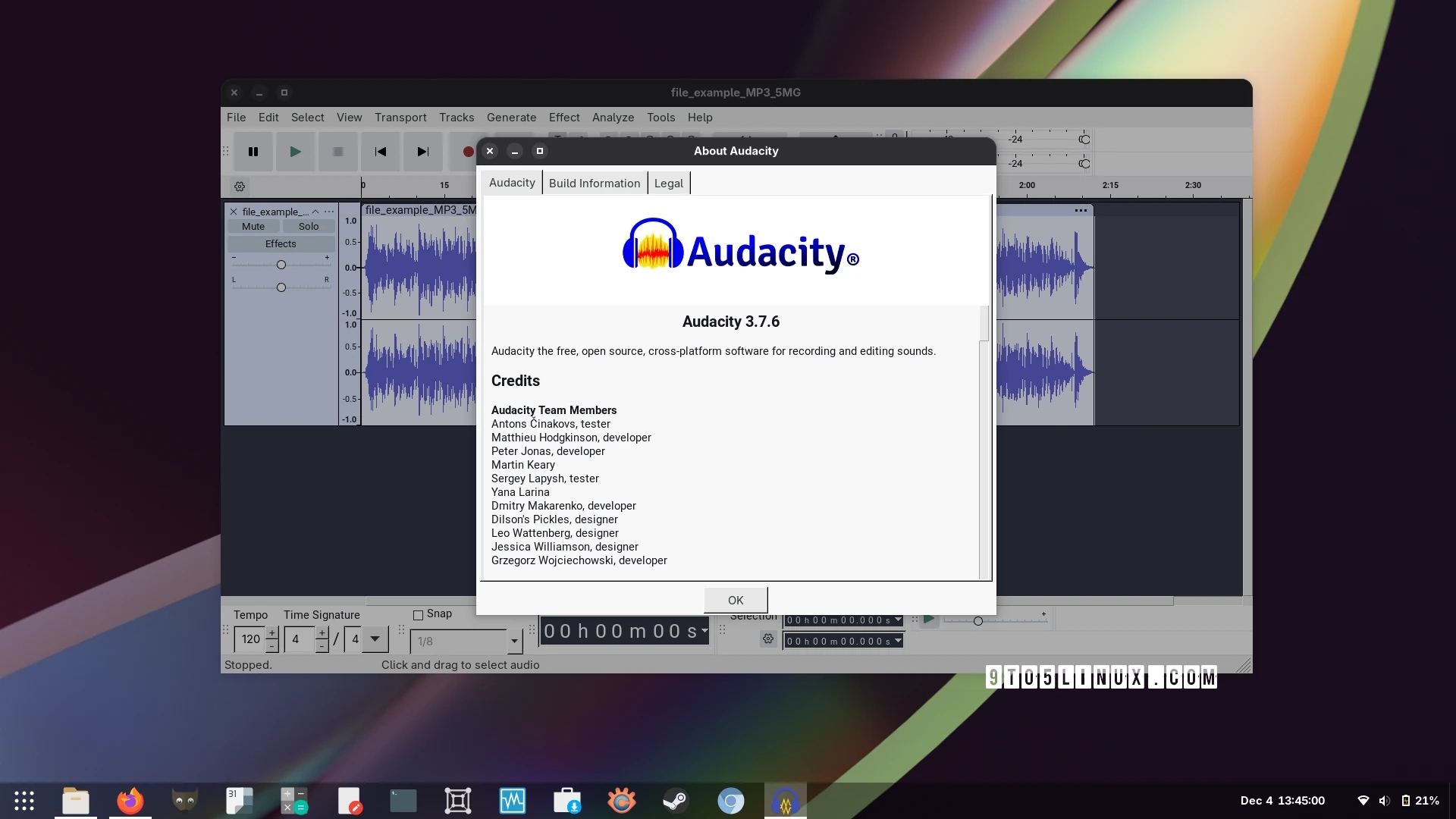
Task: Skip to the start of the project
Action: tap(380, 152)
